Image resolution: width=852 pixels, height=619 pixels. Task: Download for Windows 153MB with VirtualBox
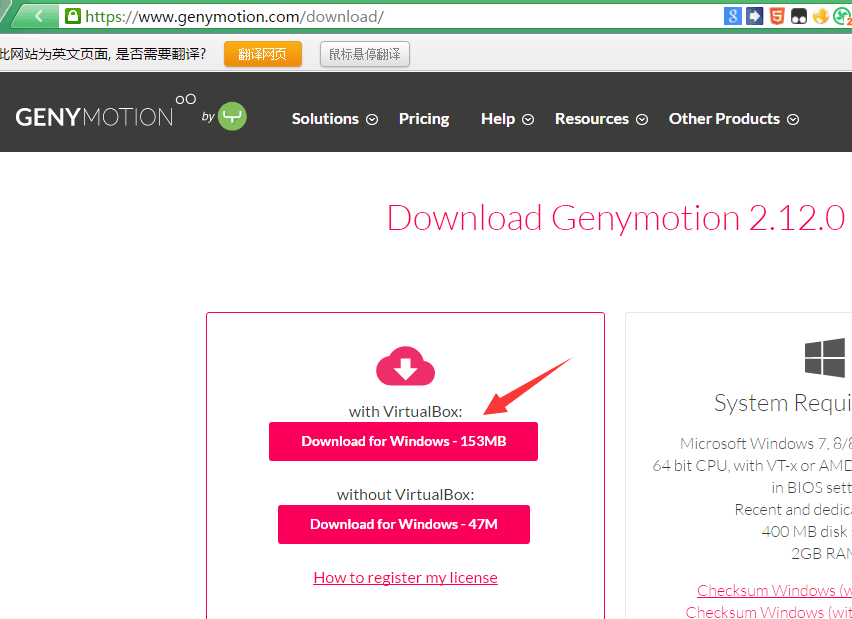coord(403,441)
